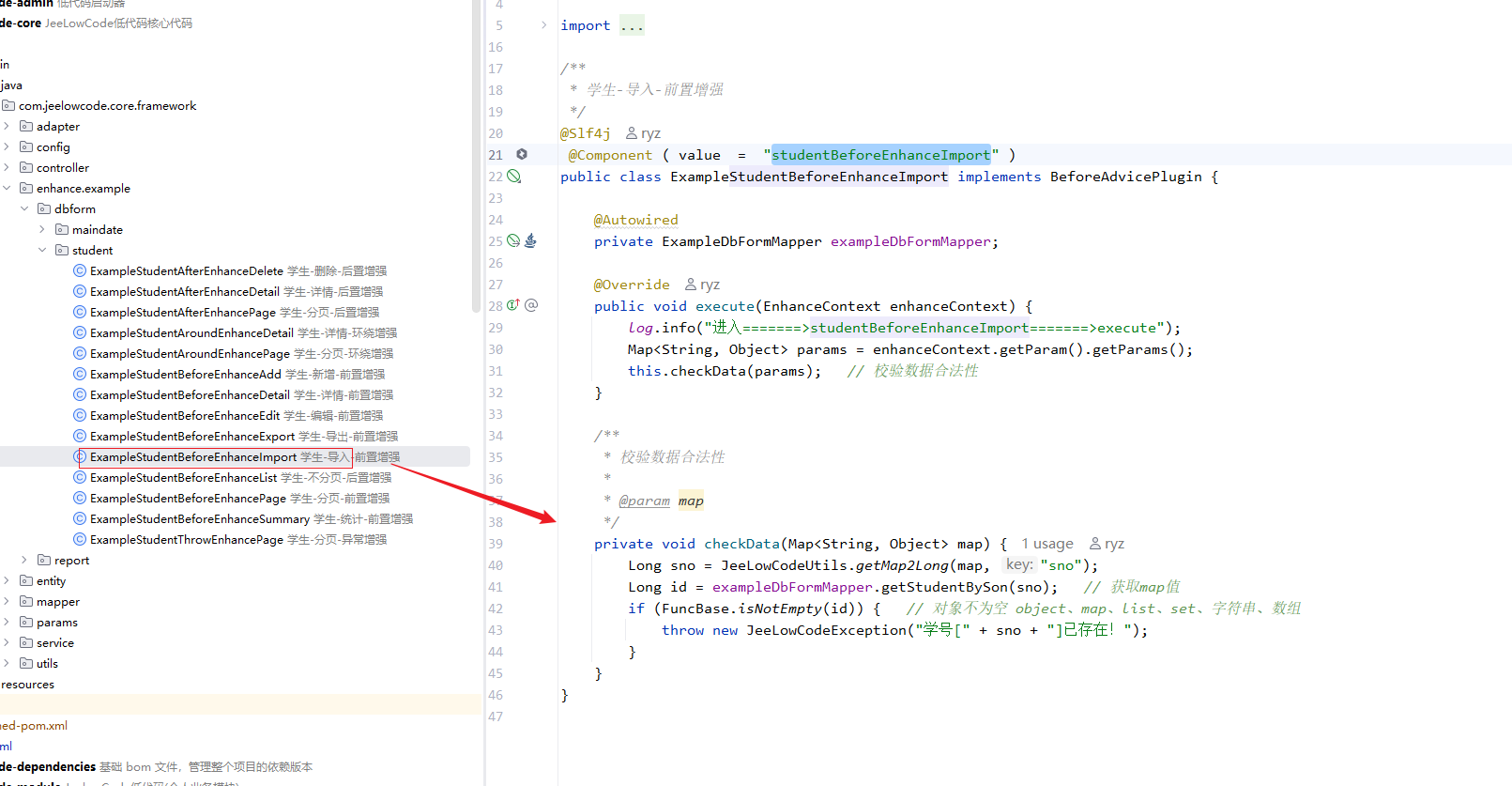Click BeforeAdvicePlugin interface name in code
The image size is (1512, 786).
(x=1125, y=177)
